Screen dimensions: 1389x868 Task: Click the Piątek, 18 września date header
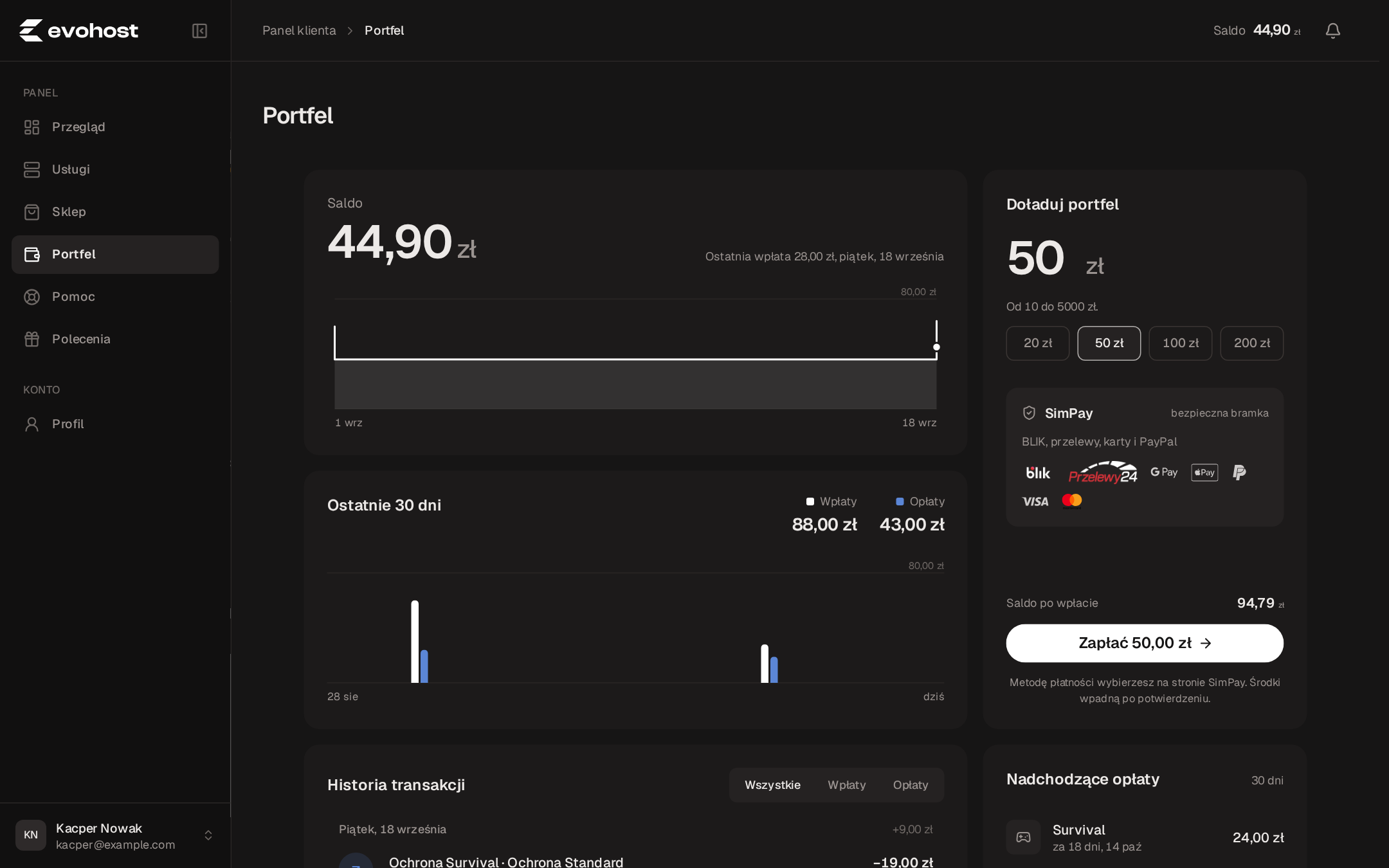(x=392, y=829)
